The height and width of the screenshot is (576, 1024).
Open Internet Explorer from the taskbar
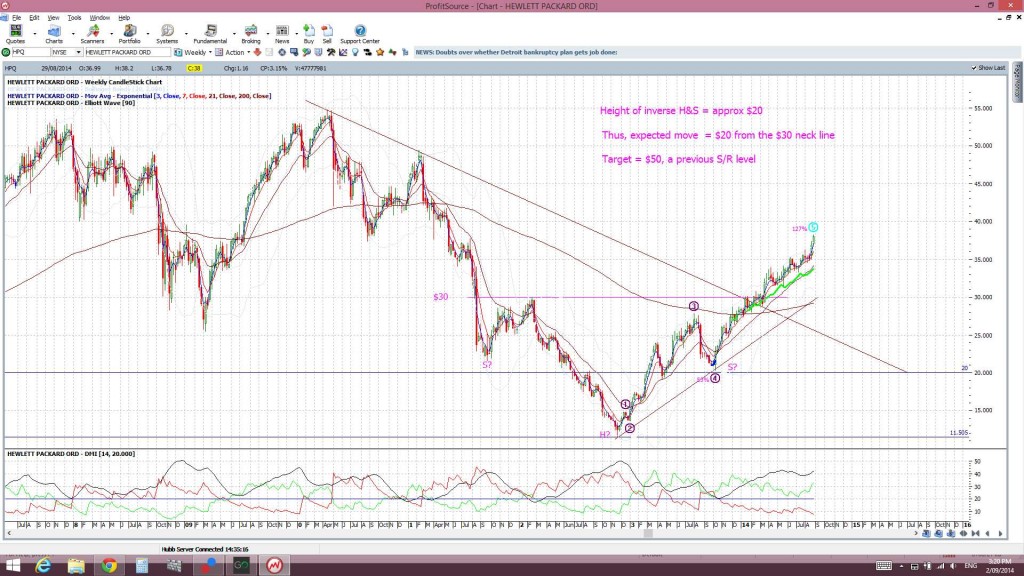click(43, 565)
